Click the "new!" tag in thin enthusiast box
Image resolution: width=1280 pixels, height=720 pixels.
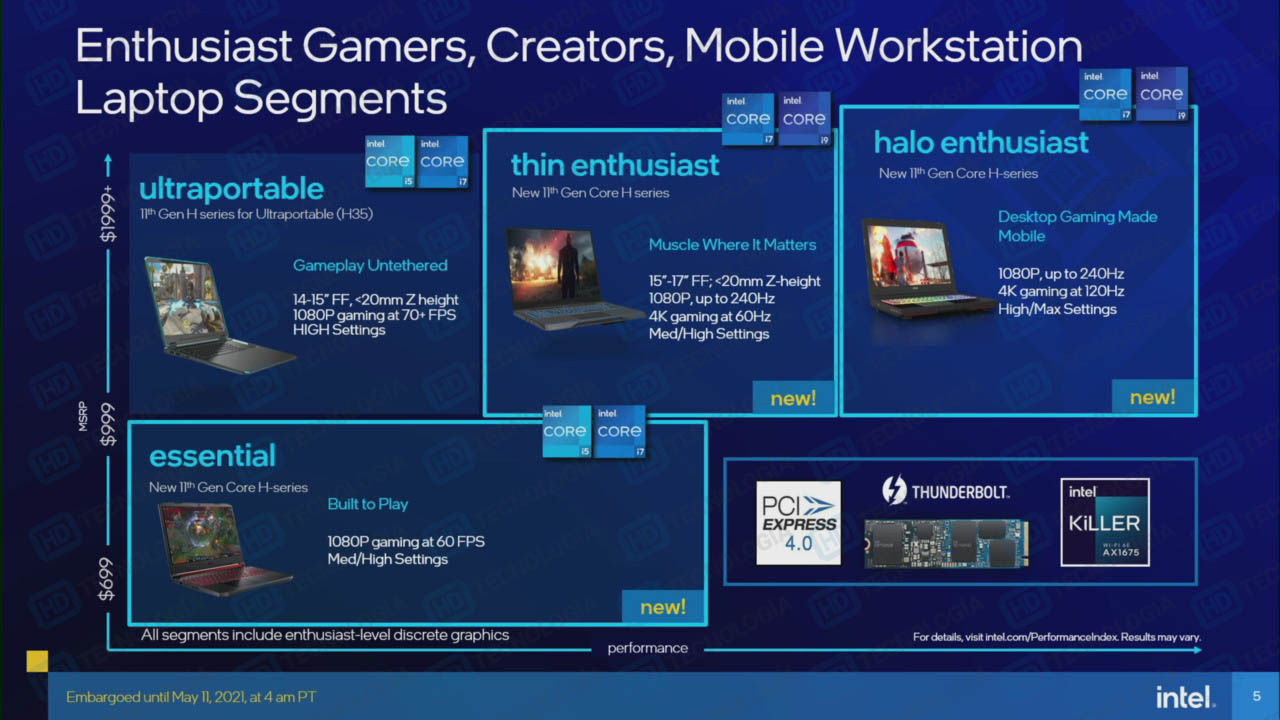coord(794,398)
